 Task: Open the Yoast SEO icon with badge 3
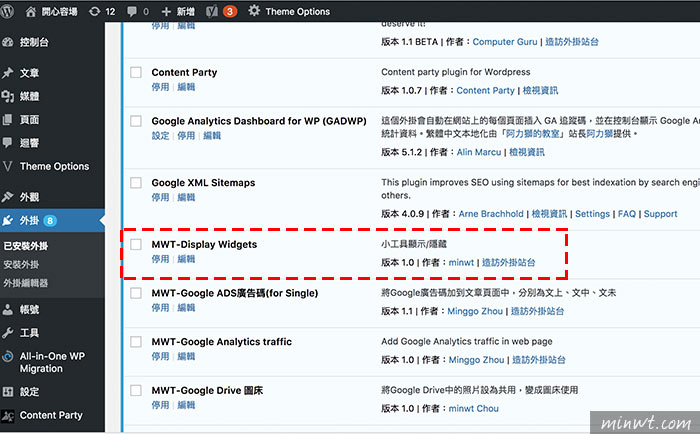tap(212, 12)
